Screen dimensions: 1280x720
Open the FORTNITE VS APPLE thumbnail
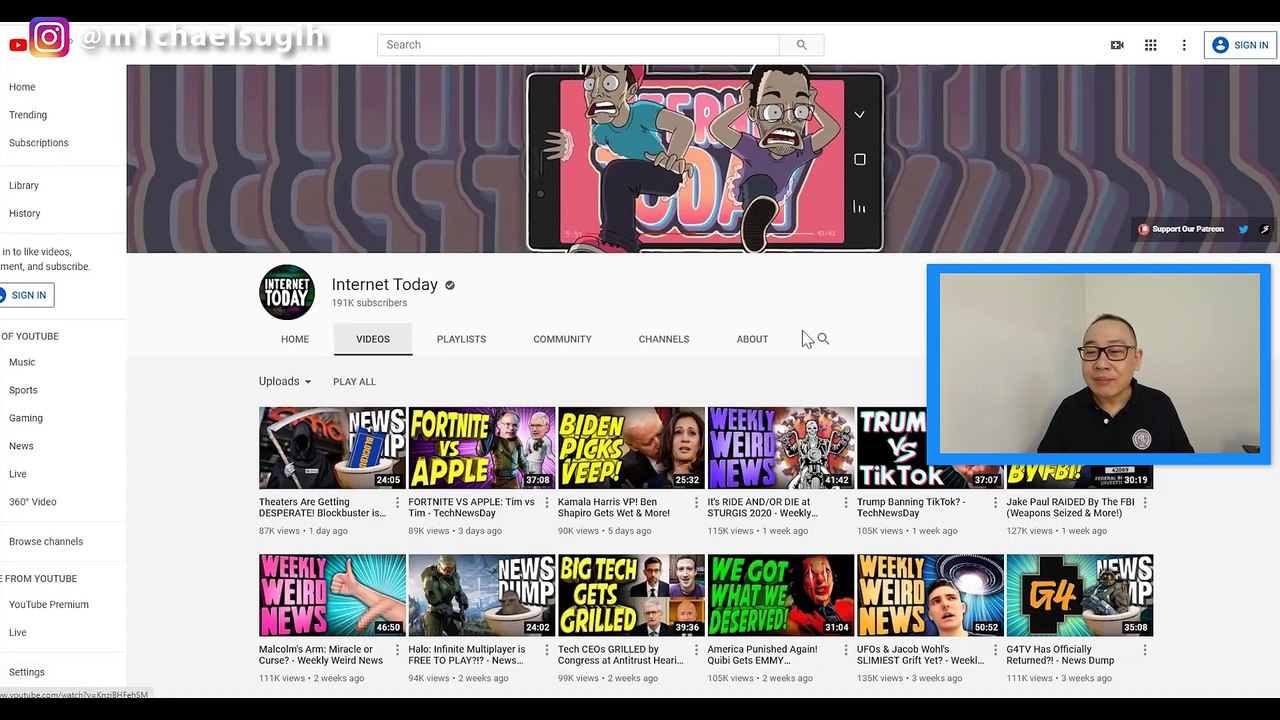[482, 448]
